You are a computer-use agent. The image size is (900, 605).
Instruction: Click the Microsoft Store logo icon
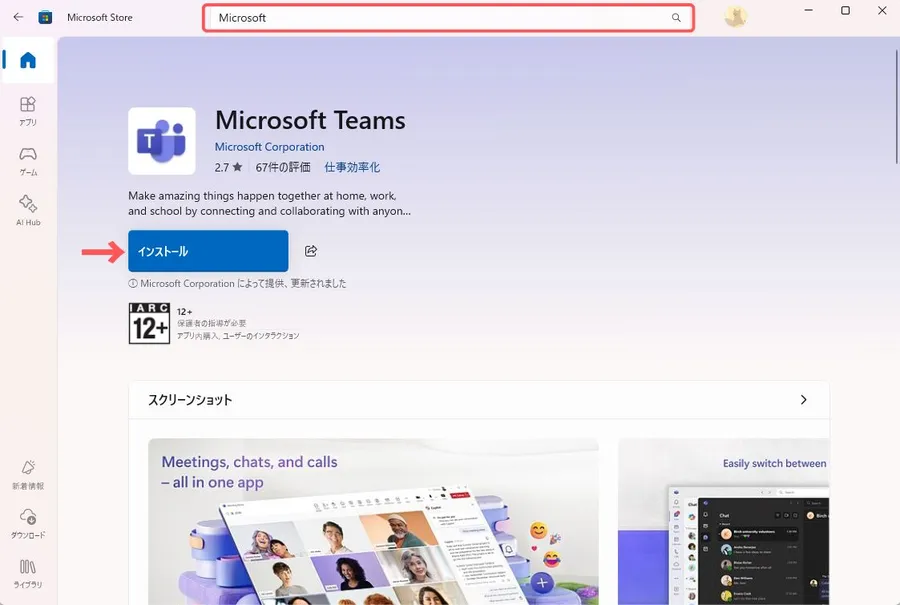tap(45, 17)
